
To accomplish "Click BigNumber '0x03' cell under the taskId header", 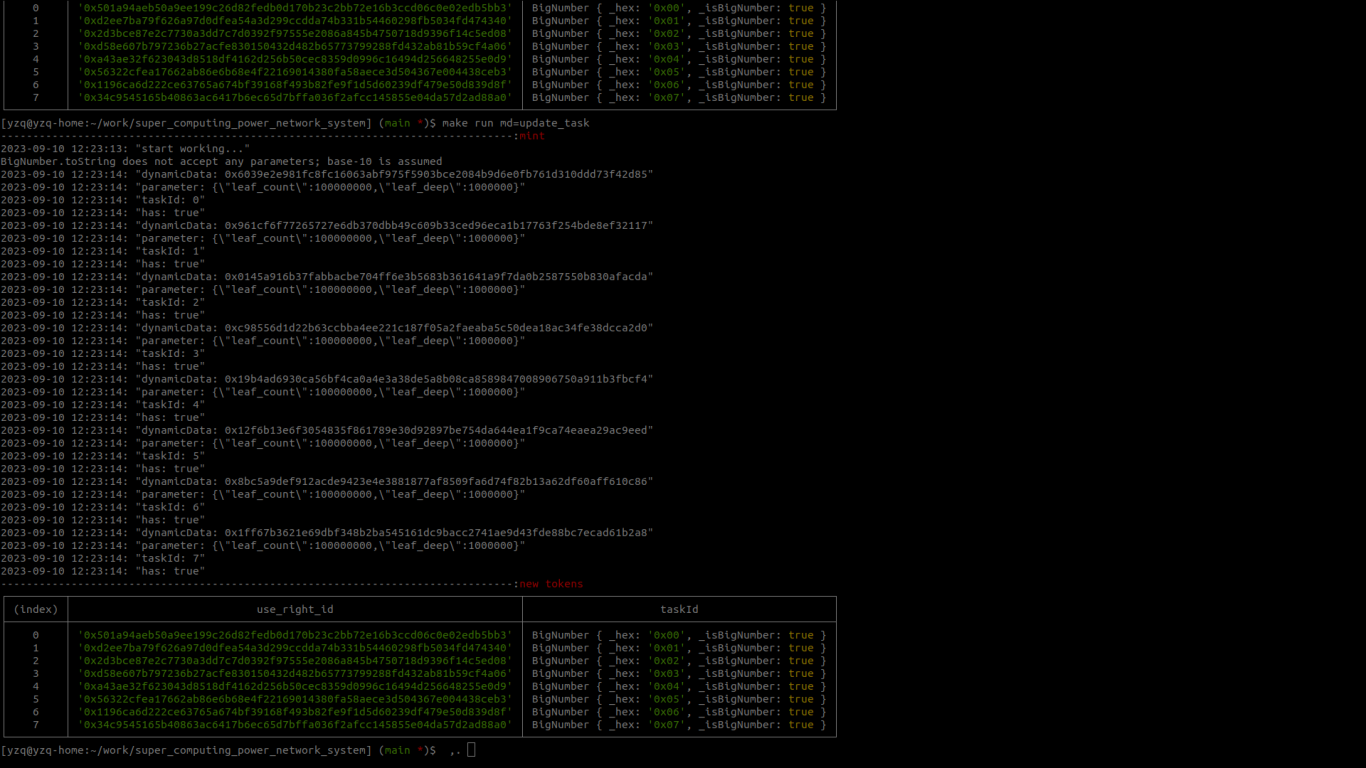I will pyautogui.click(x=679, y=674).
